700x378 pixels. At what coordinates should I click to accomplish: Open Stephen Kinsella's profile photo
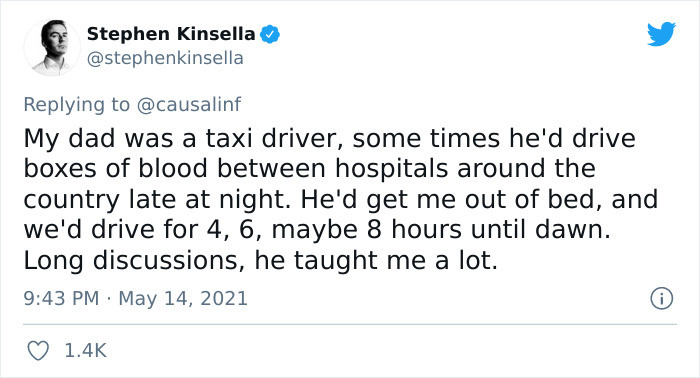(52, 47)
